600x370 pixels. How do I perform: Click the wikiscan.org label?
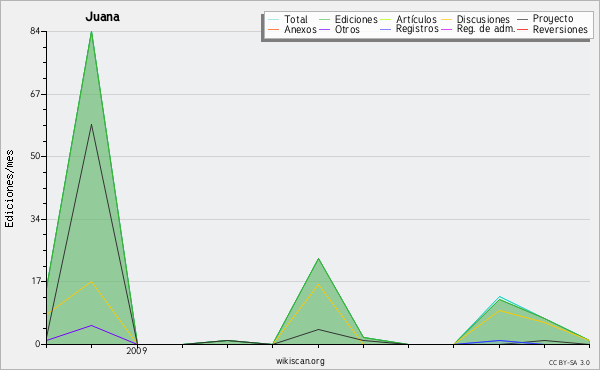point(300,361)
